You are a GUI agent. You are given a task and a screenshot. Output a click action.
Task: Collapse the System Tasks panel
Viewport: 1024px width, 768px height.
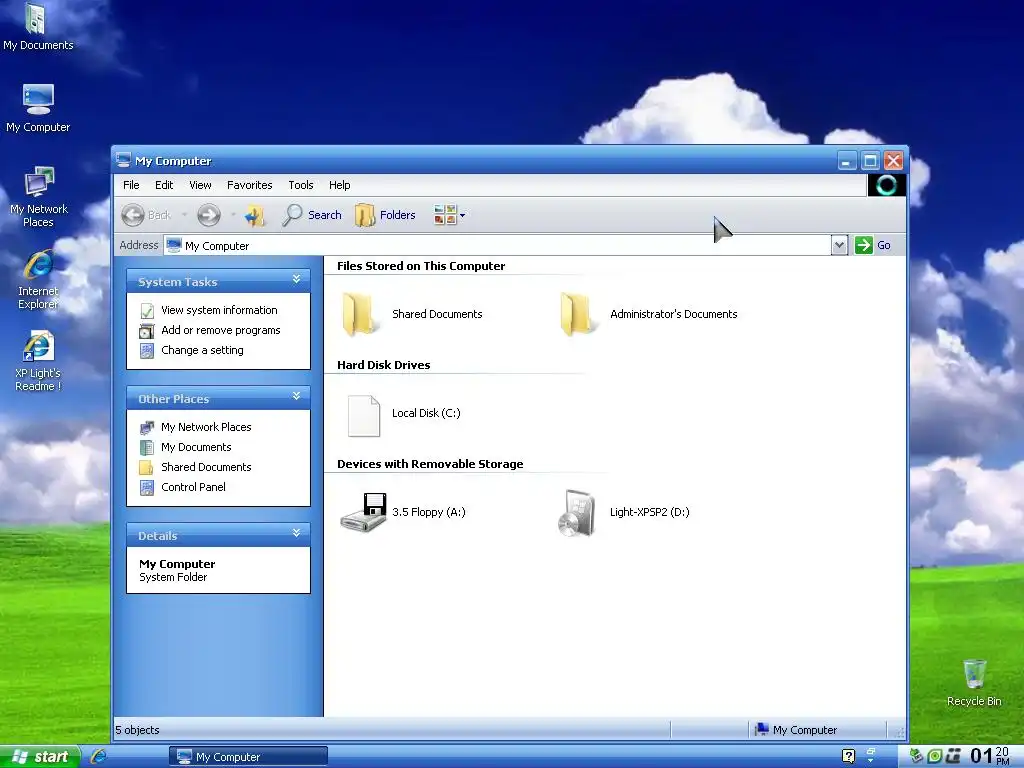tap(296, 280)
